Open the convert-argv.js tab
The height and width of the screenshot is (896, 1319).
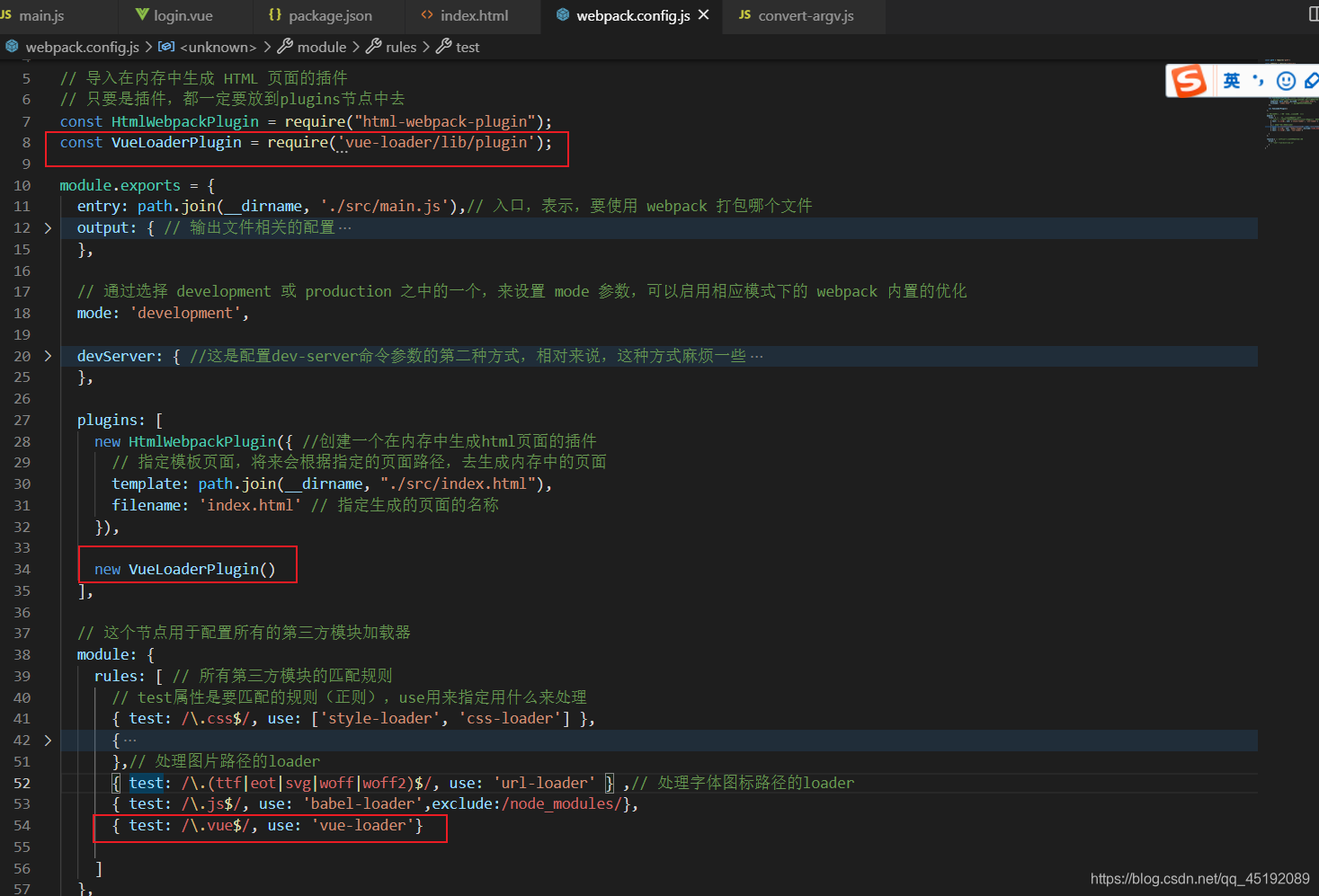tap(806, 15)
